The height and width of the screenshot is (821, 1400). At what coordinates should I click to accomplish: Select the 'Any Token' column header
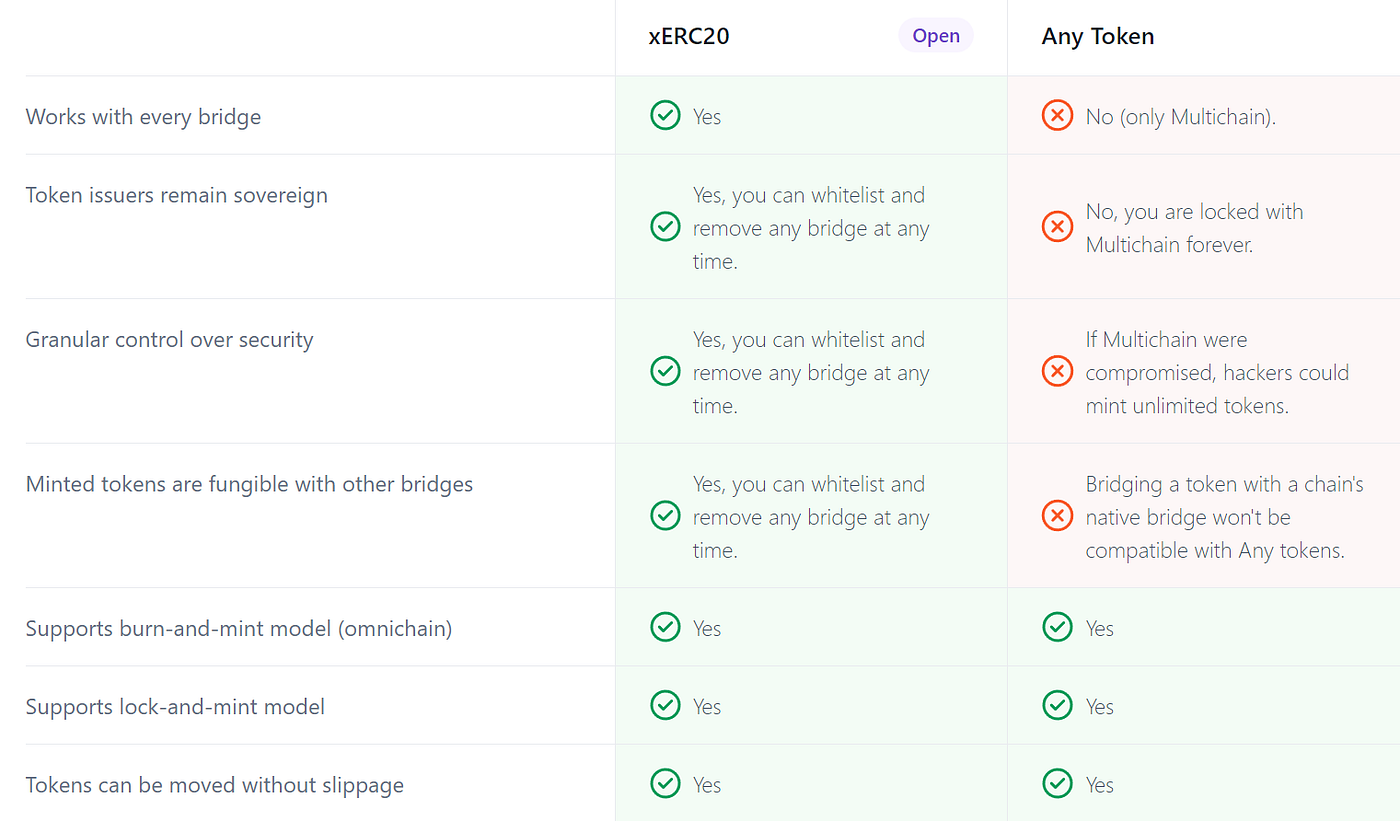(1098, 37)
